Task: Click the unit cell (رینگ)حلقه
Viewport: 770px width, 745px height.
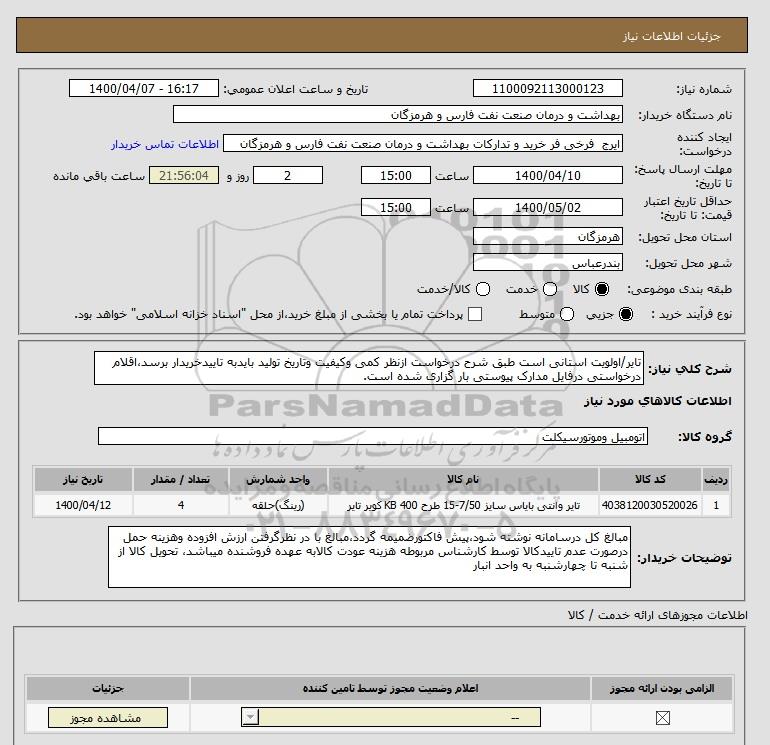Action: click(278, 505)
